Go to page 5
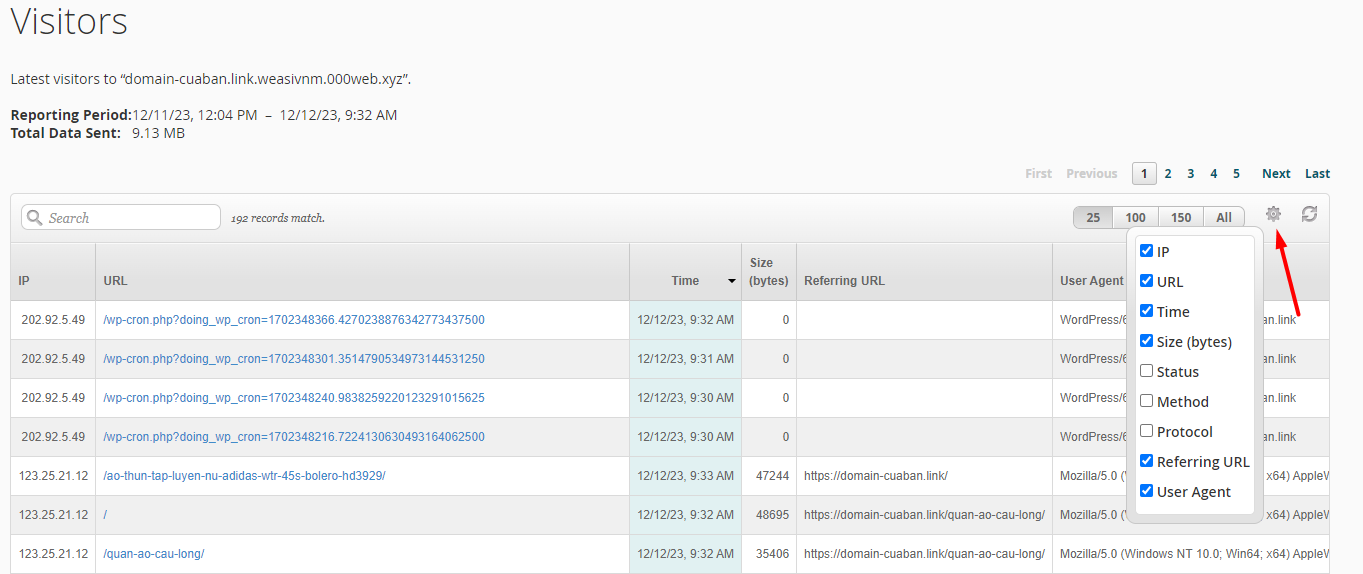Screen dimensions: 1363x574 click(1236, 174)
